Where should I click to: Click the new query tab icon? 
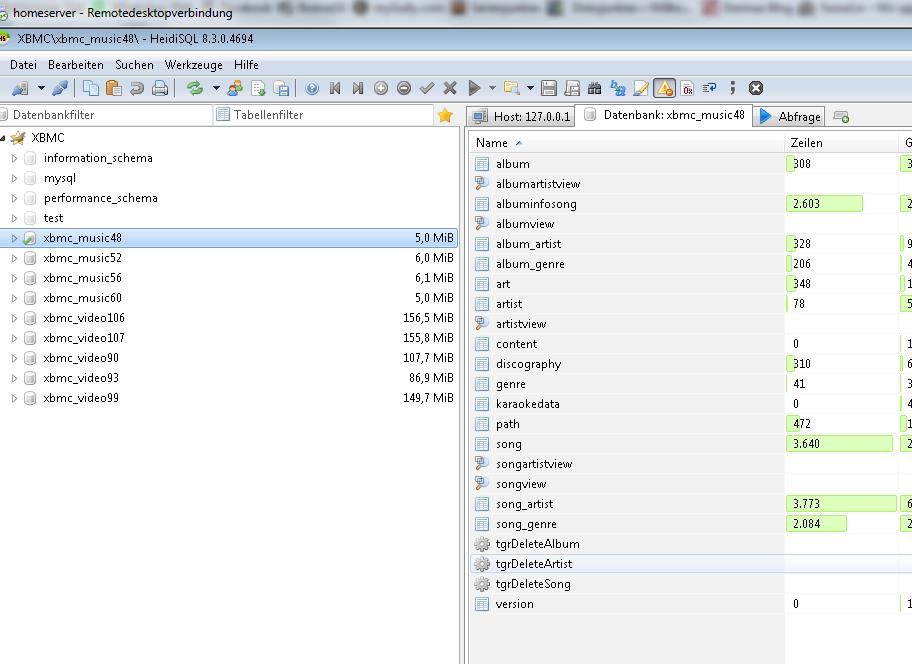[841, 117]
